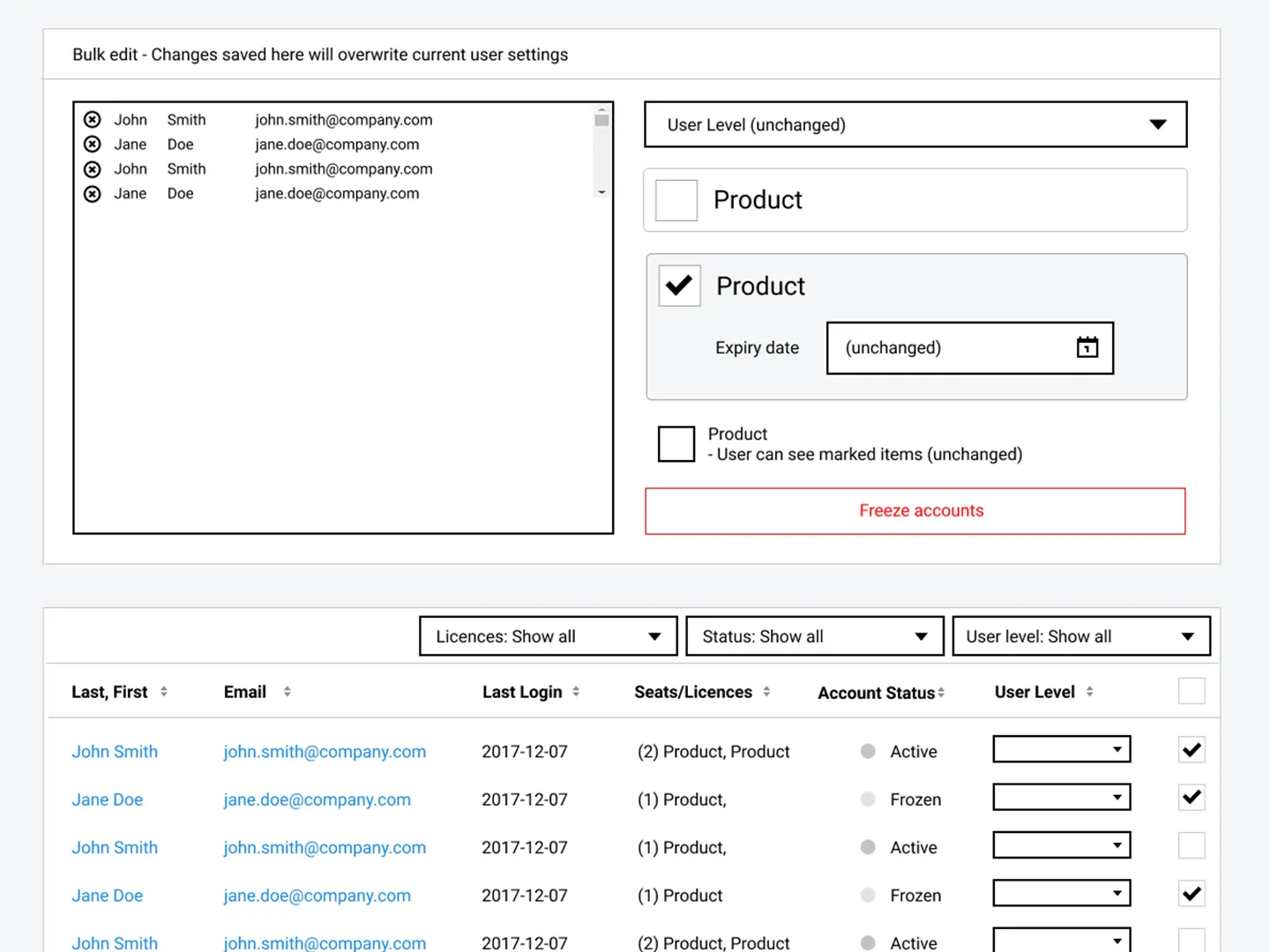Toggle 'User can see marked items' checkbox
The image size is (1270, 952).
tap(676, 443)
